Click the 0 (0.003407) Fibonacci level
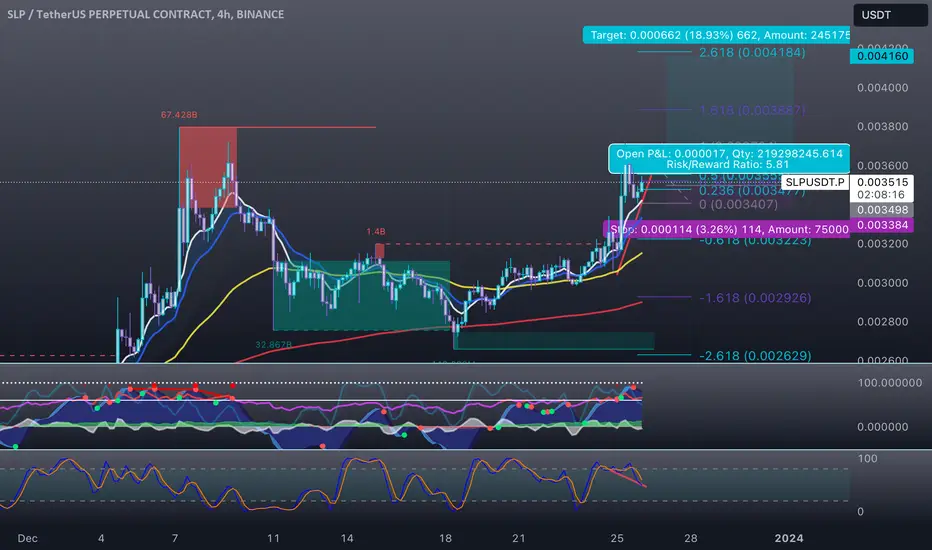 [x=738, y=205]
